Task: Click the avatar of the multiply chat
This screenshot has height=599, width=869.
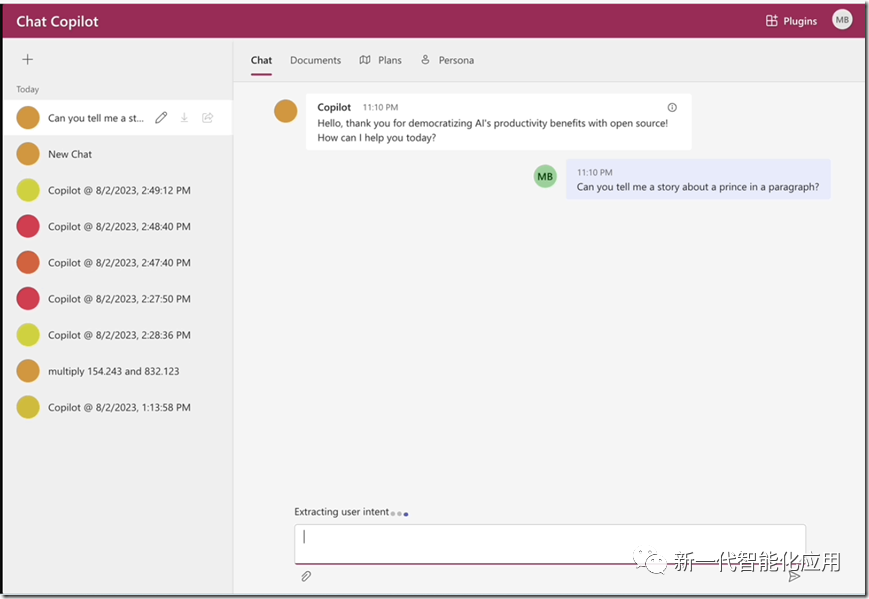Action: coord(28,371)
